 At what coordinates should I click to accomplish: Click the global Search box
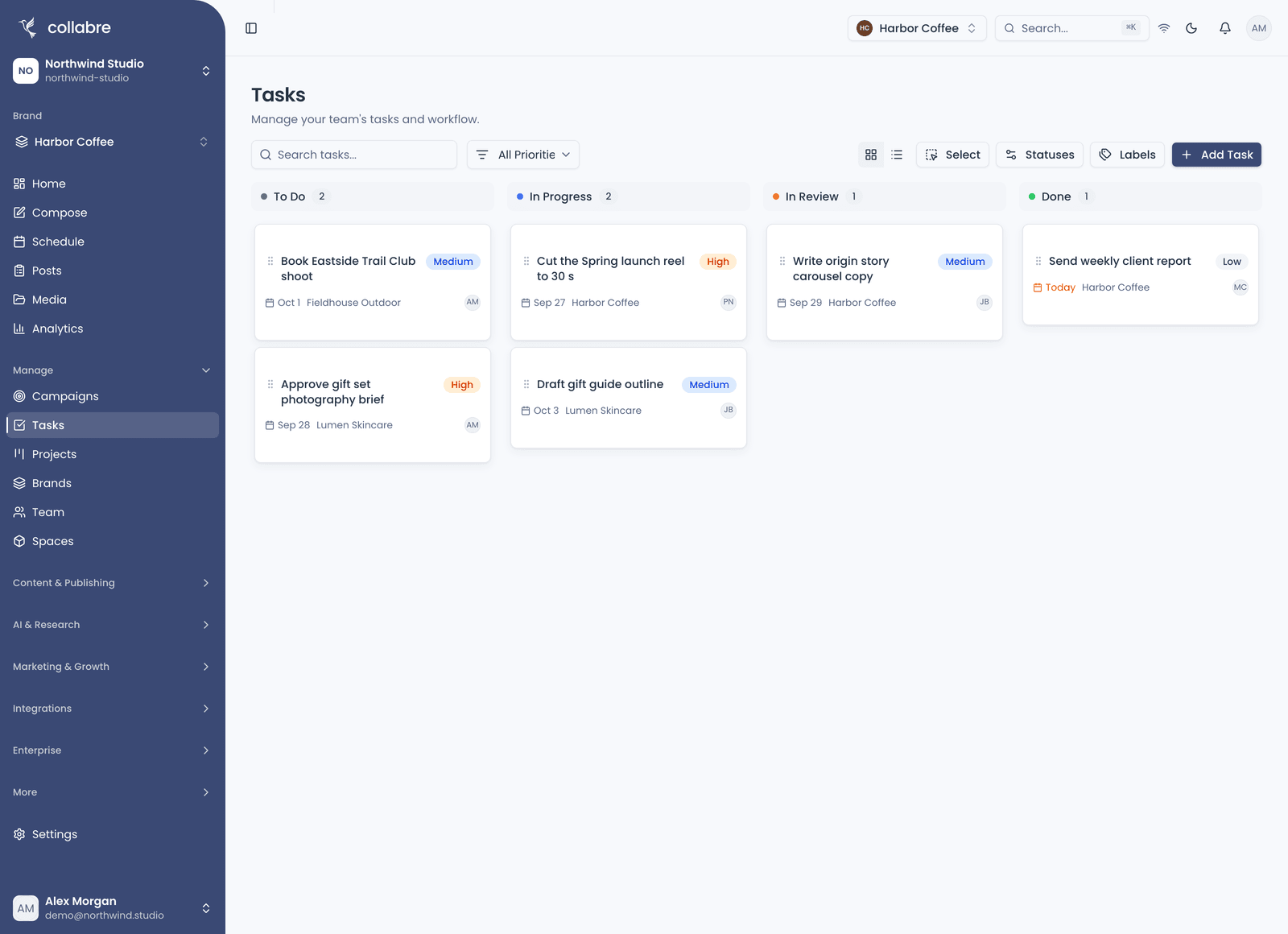pyautogui.click(x=1072, y=28)
